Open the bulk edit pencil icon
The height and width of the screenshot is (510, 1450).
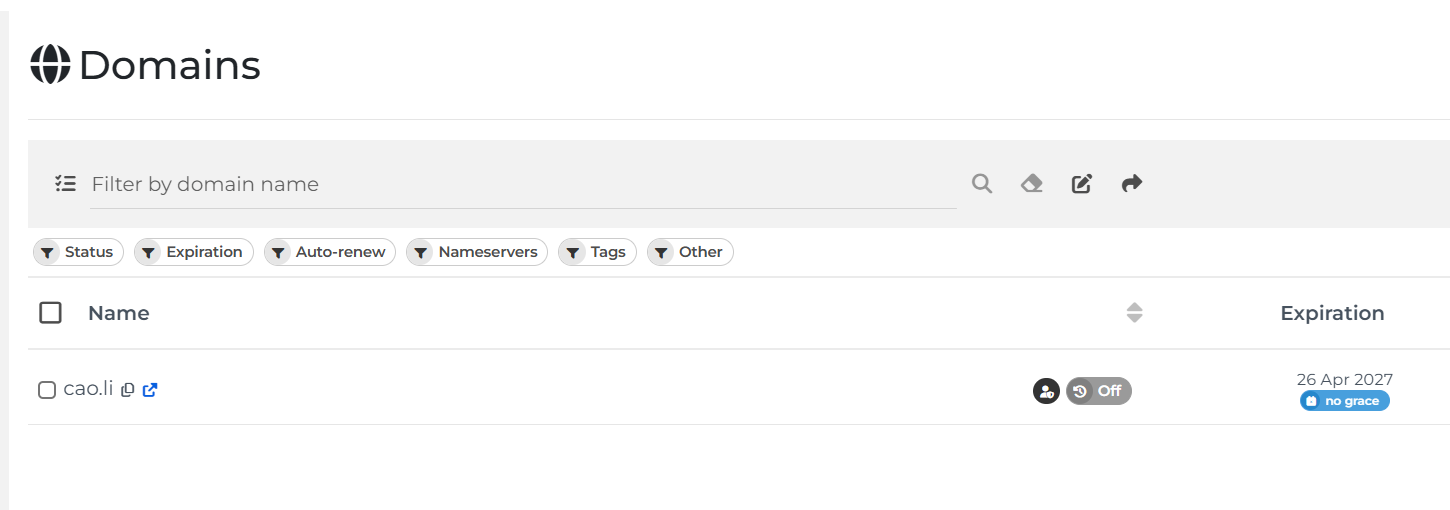click(1082, 184)
